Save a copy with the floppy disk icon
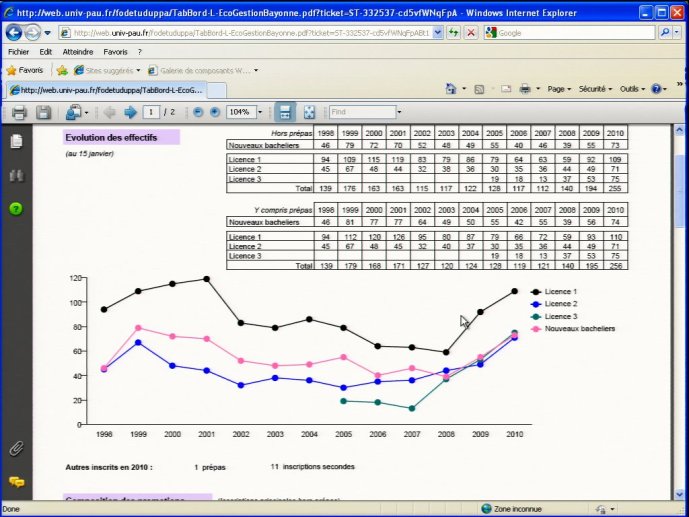Image resolution: width=689 pixels, height=517 pixels. (43, 112)
